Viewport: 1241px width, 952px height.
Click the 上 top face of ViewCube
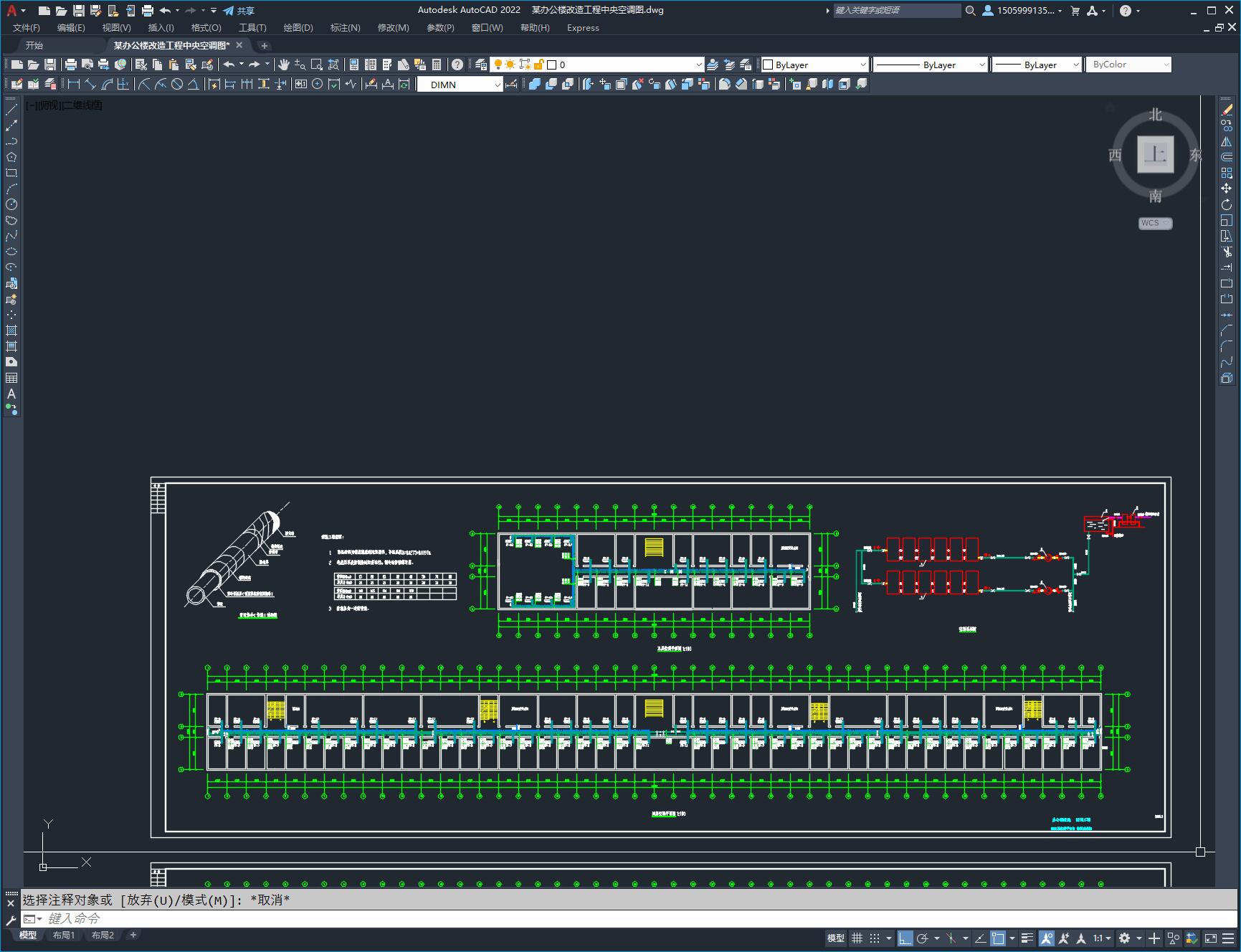click(1155, 154)
